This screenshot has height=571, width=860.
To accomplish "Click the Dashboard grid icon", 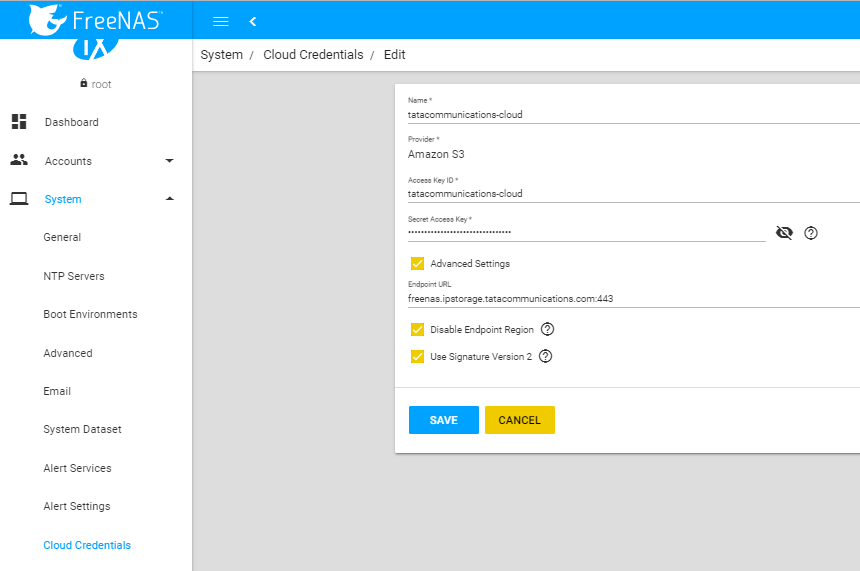I will (19, 122).
